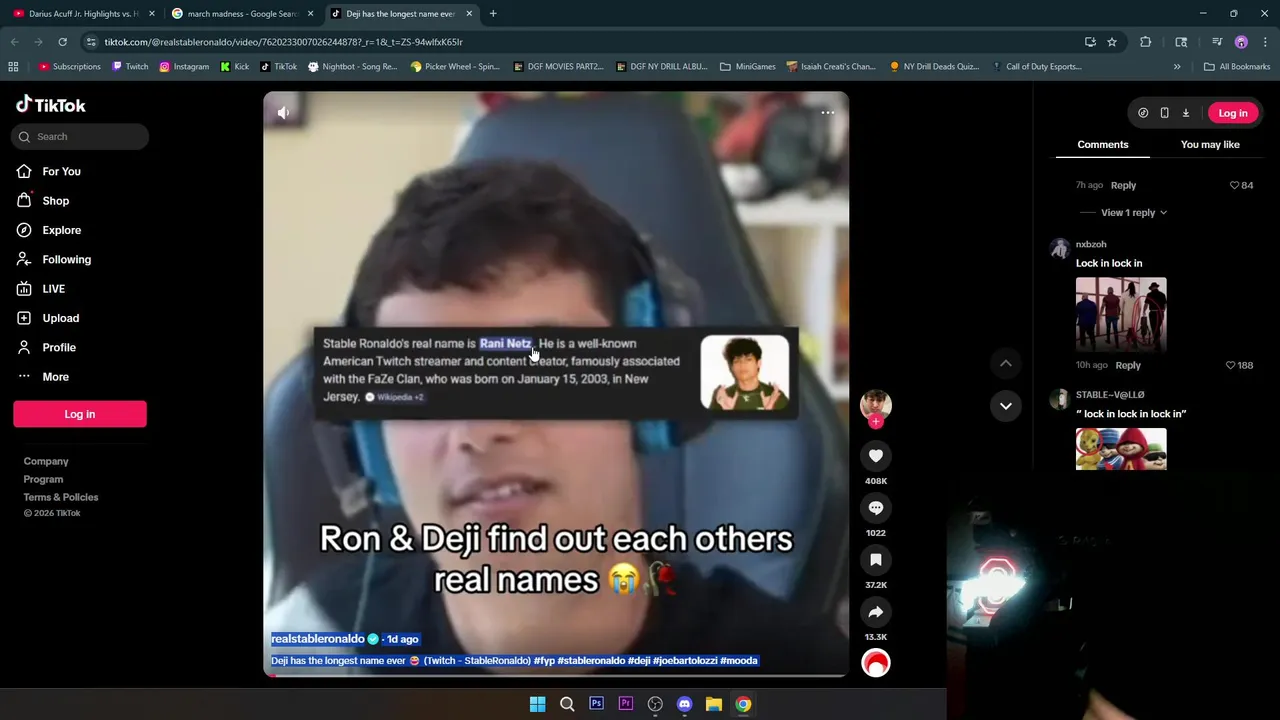Click the Chrome address bar URL

tap(283, 42)
